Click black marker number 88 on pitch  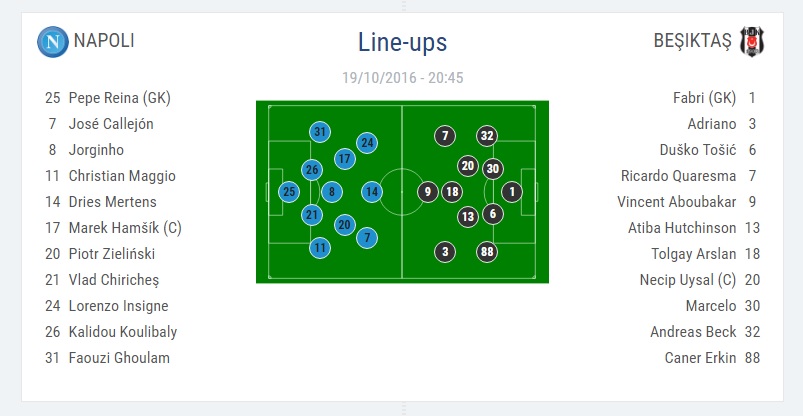[x=487, y=252]
